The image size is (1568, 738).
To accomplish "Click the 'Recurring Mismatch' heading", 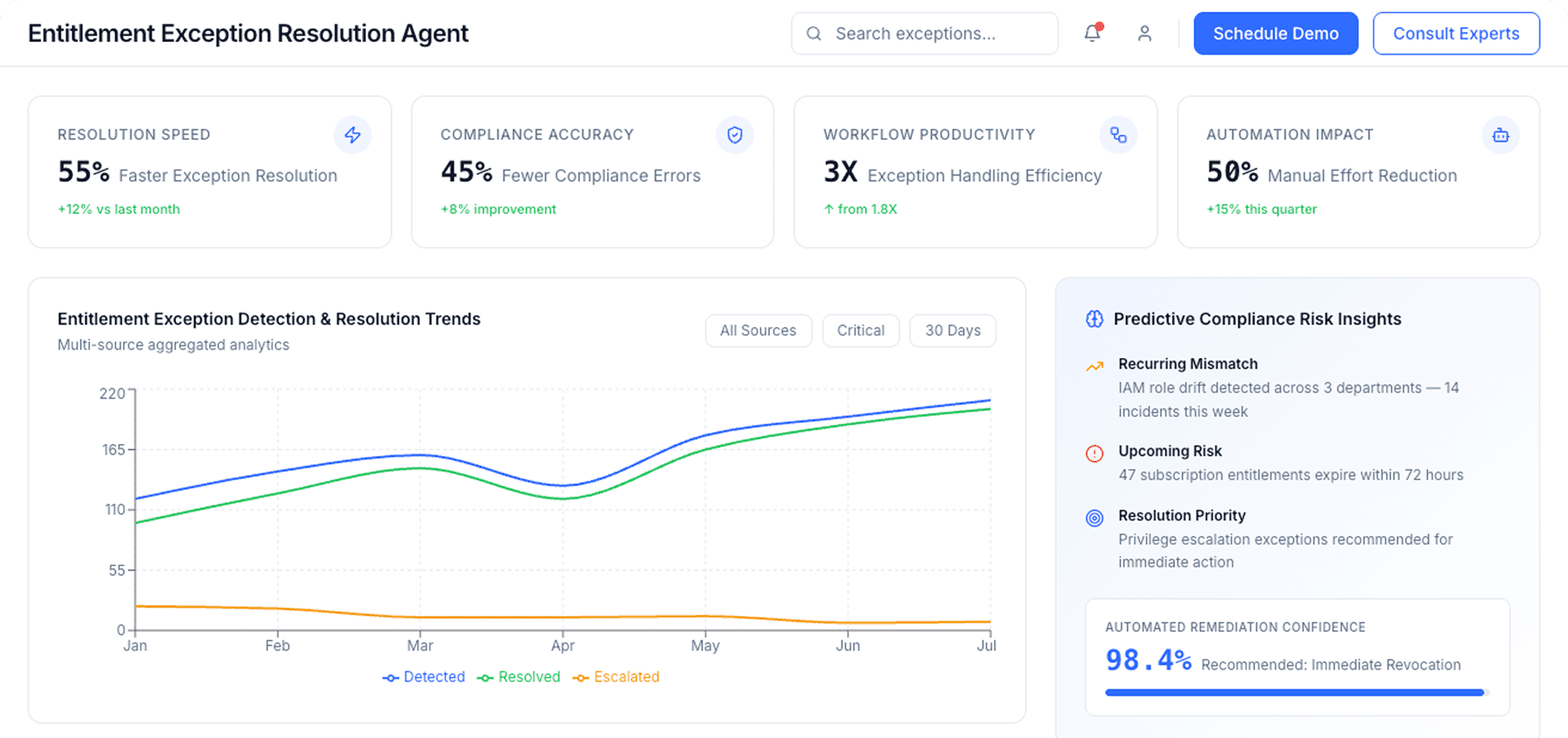I will click(x=1188, y=364).
